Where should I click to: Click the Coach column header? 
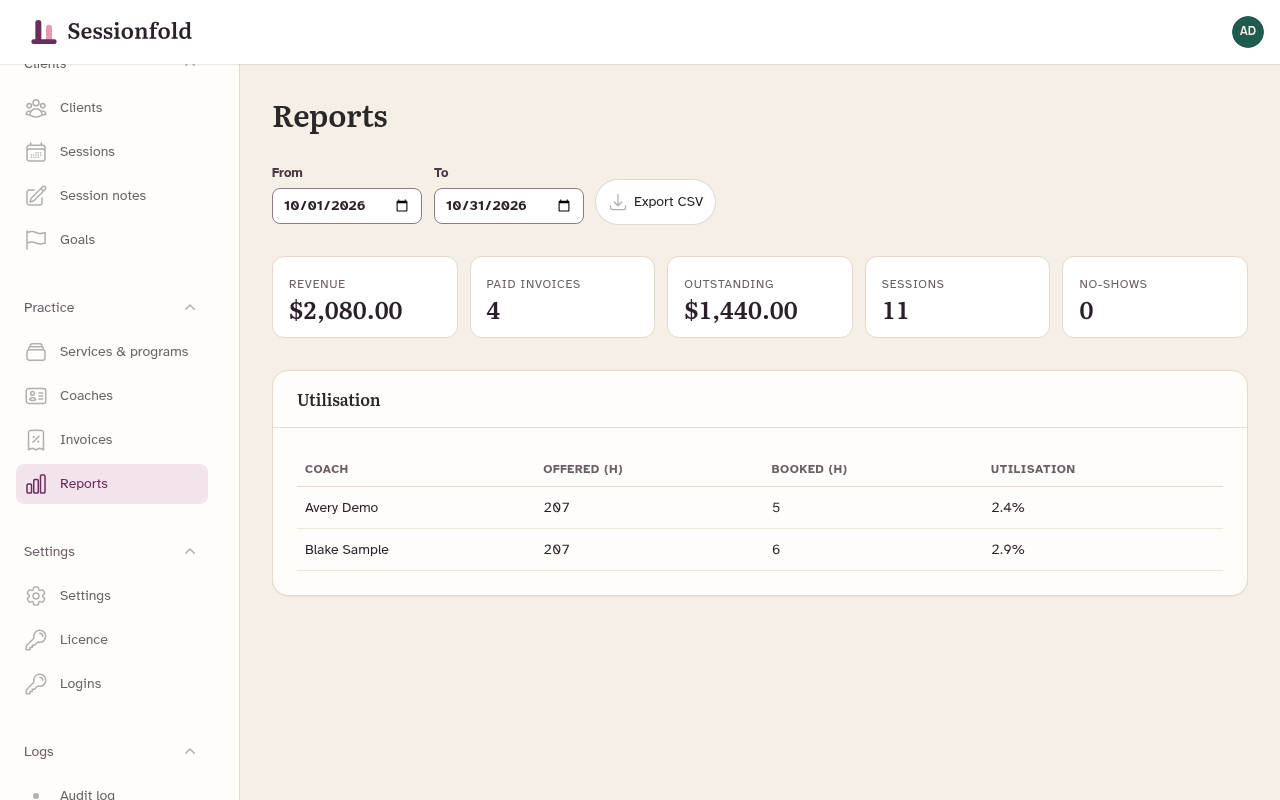(x=327, y=469)
